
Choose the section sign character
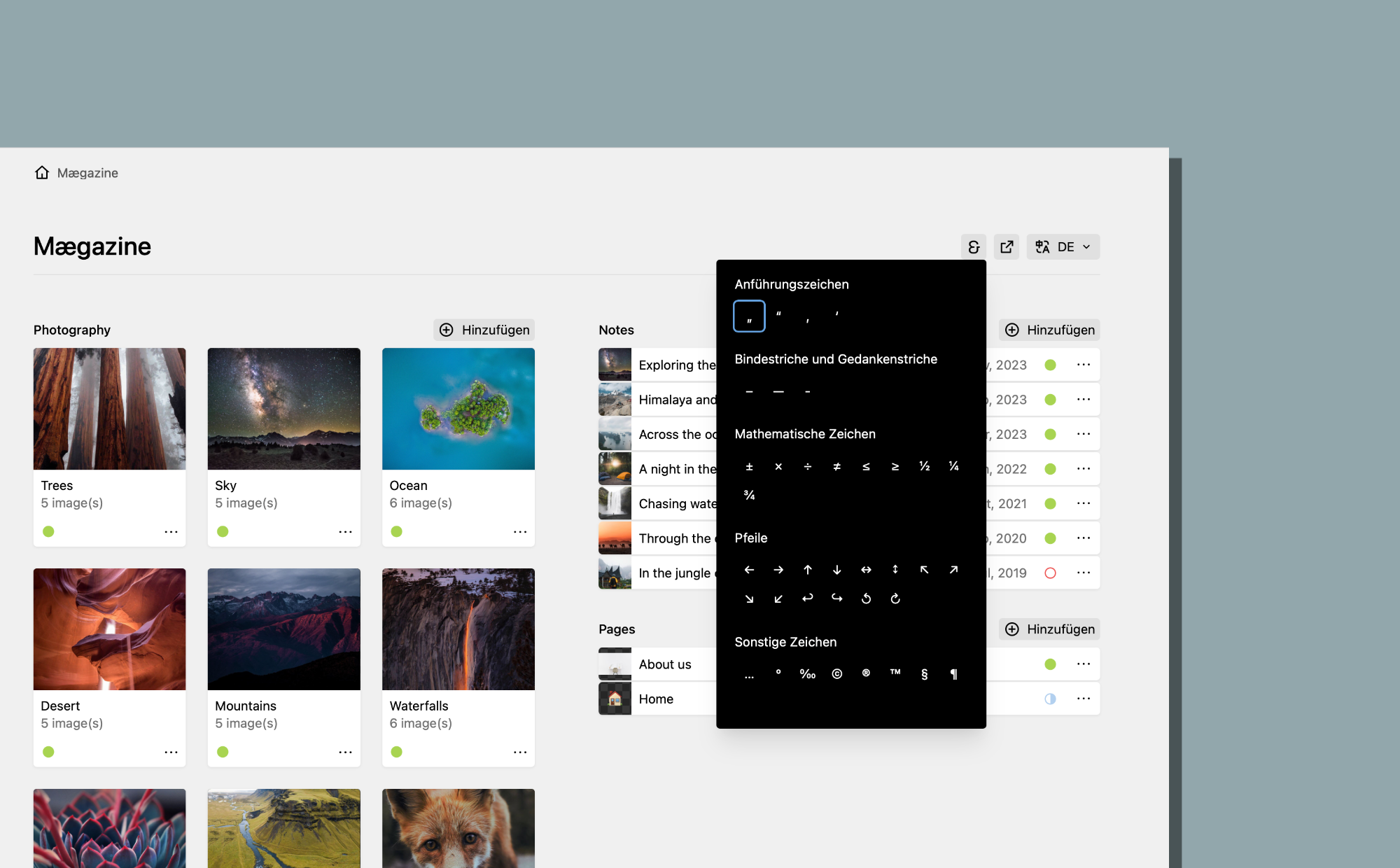coord(924,674)
